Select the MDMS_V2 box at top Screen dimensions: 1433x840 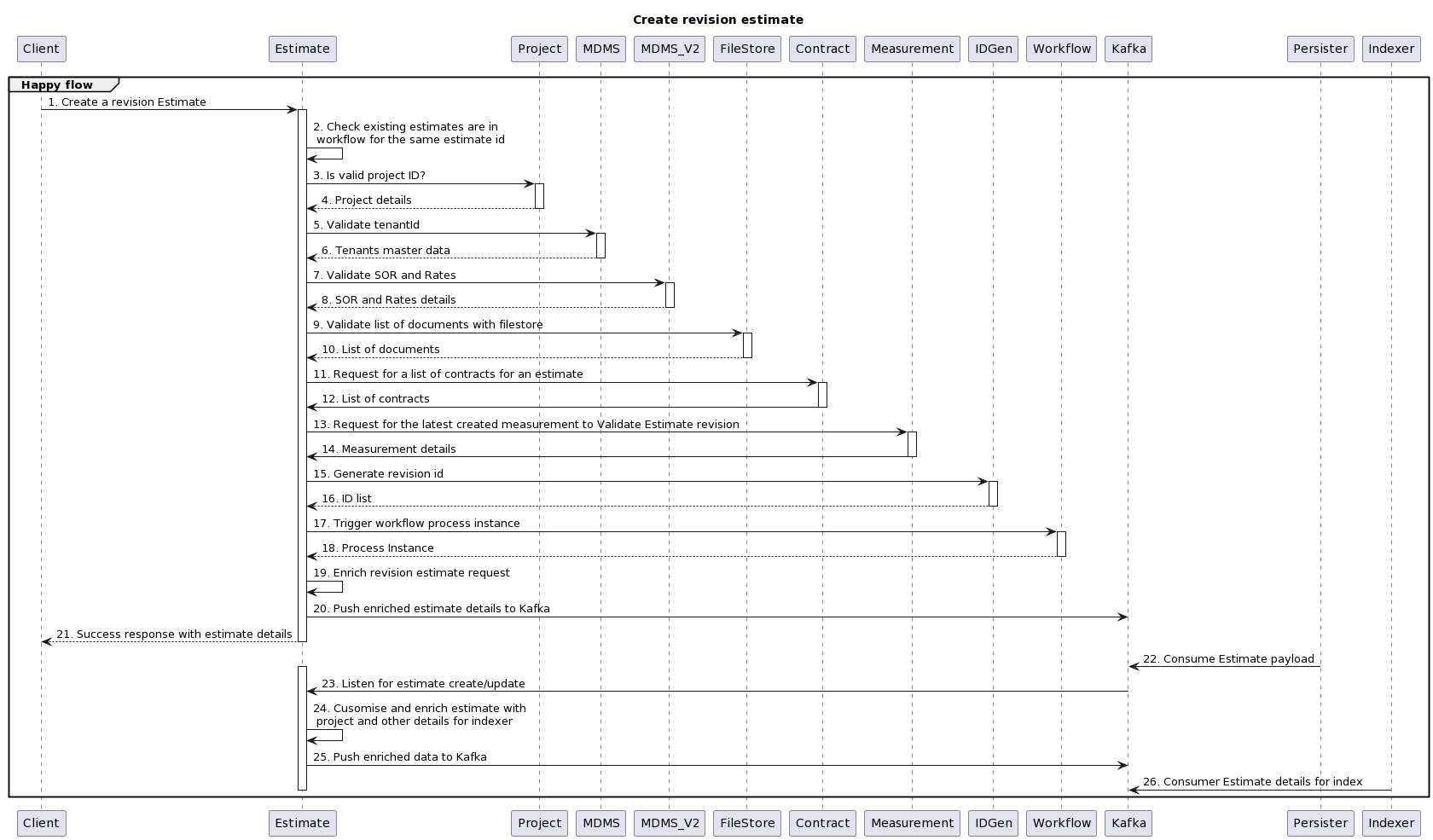click(x=670, y=49)
